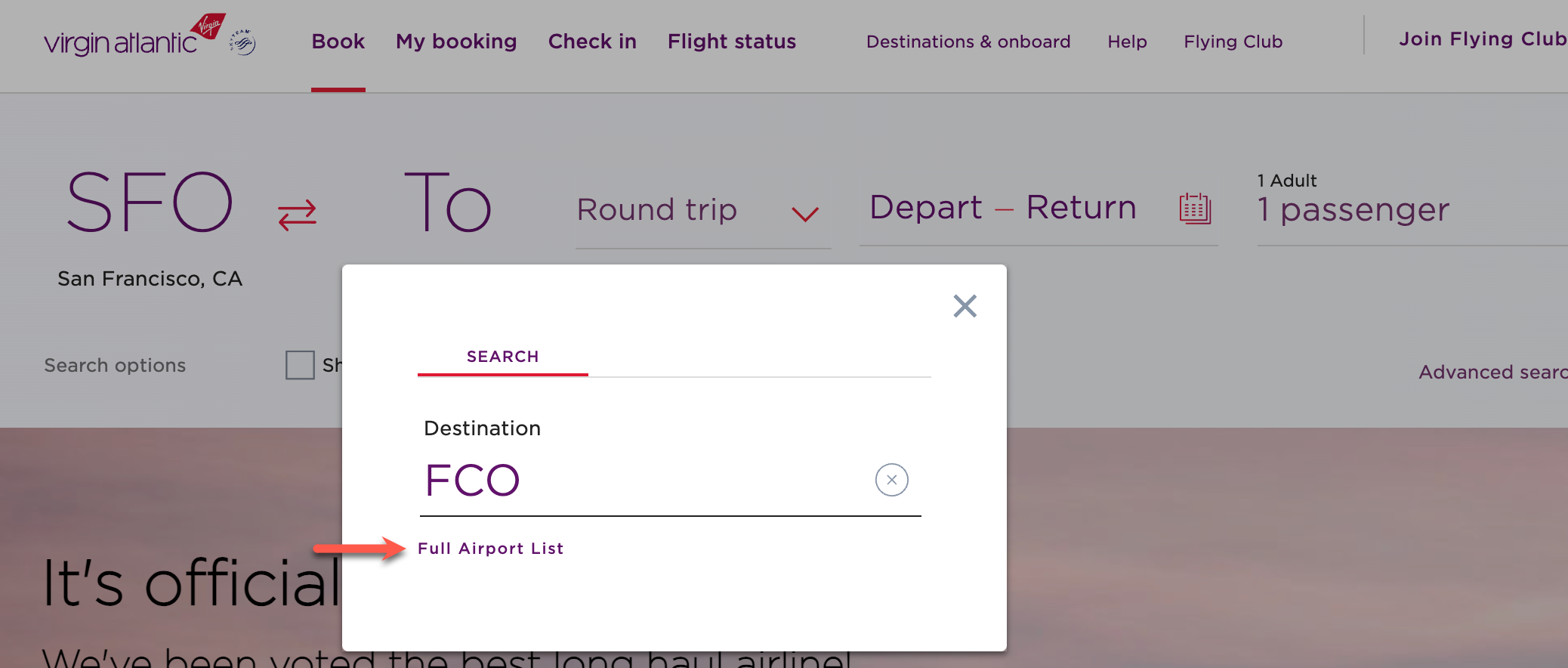Select the Round trip option
This screenshot has width=1568, height=668.
coord(656,210)
